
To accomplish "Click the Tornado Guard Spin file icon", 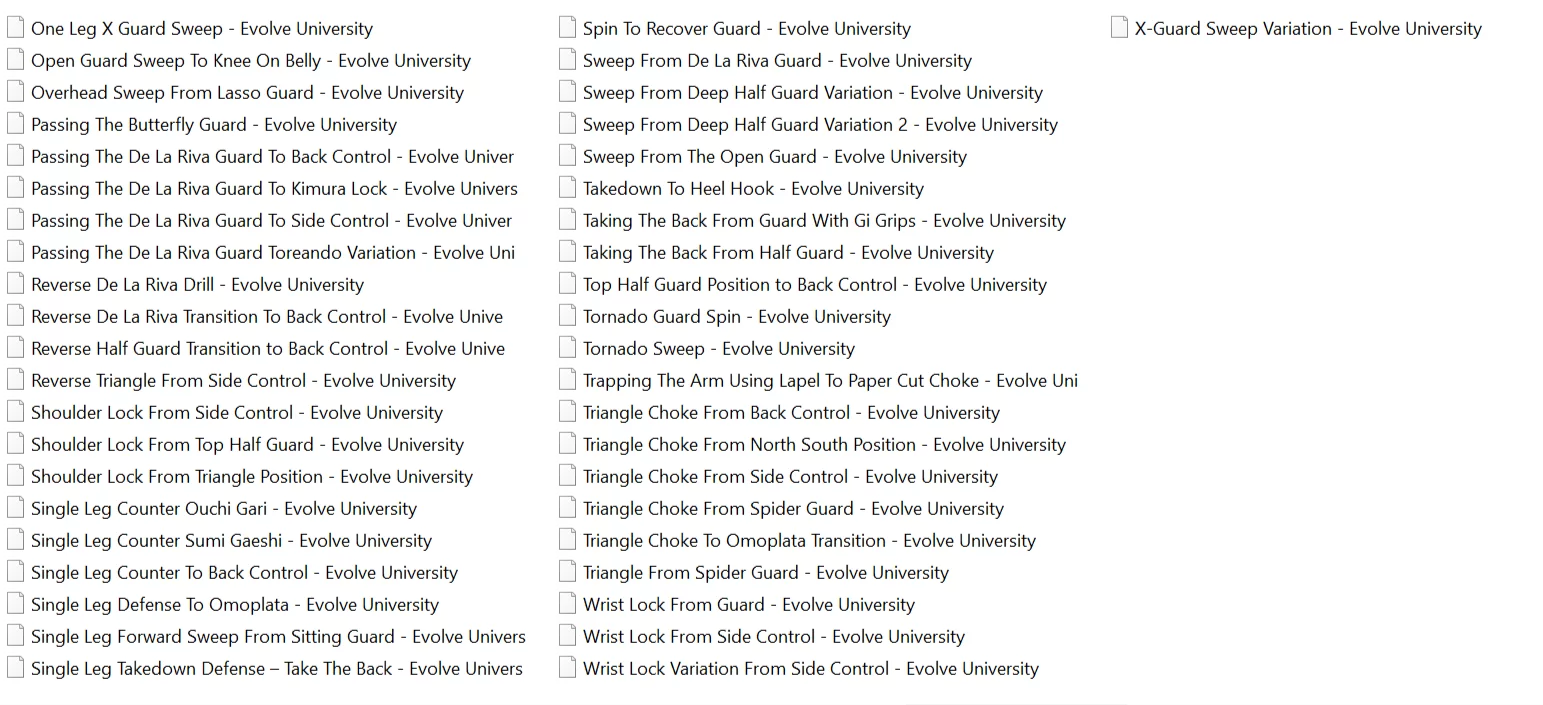I will (x=567, y=316).
